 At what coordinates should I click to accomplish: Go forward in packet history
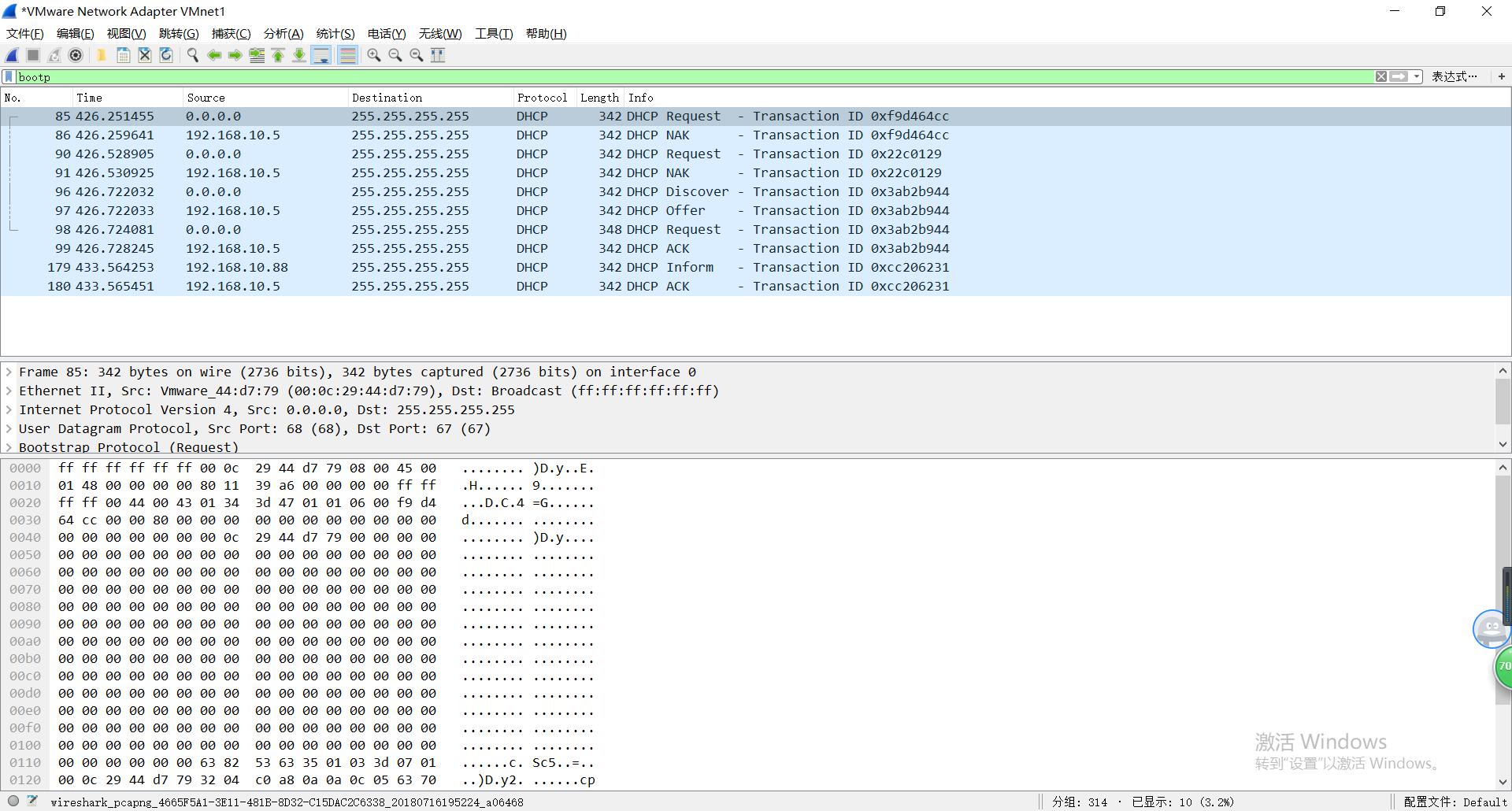click(x=235, y=55)
